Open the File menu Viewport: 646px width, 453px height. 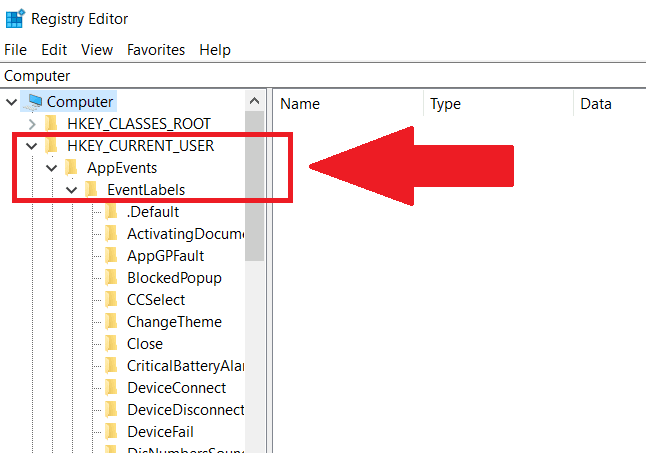click(x=16, y=49)
